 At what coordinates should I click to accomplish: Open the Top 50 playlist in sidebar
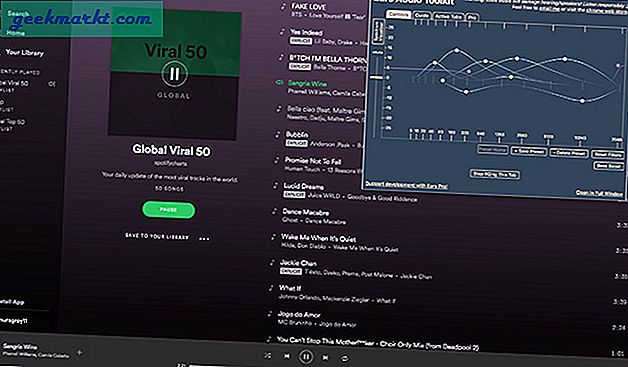12,121
